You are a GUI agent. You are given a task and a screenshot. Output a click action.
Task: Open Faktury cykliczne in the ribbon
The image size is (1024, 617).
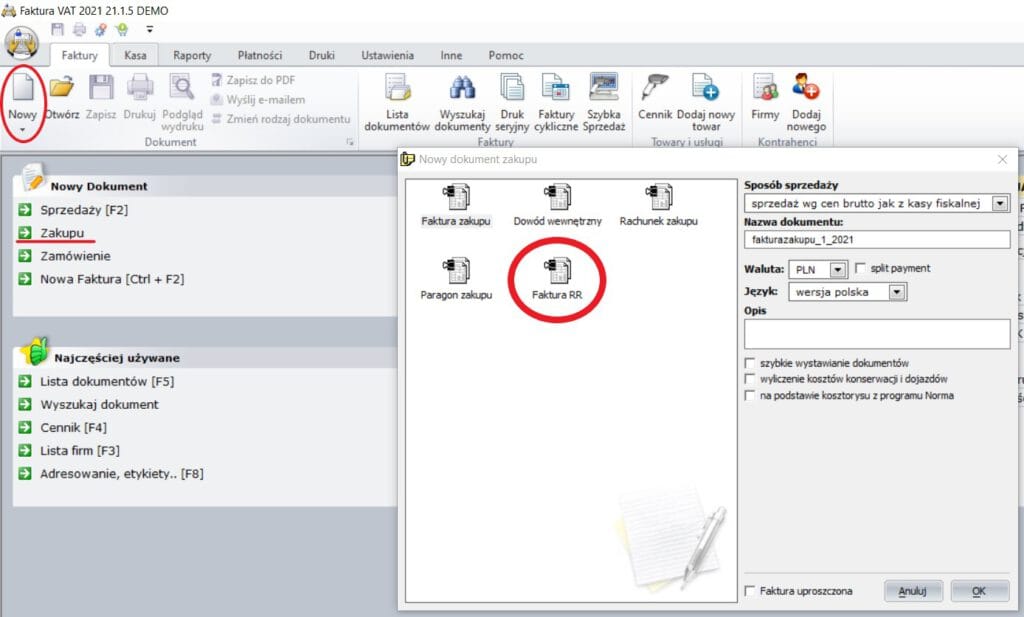(x=555, y=92)
